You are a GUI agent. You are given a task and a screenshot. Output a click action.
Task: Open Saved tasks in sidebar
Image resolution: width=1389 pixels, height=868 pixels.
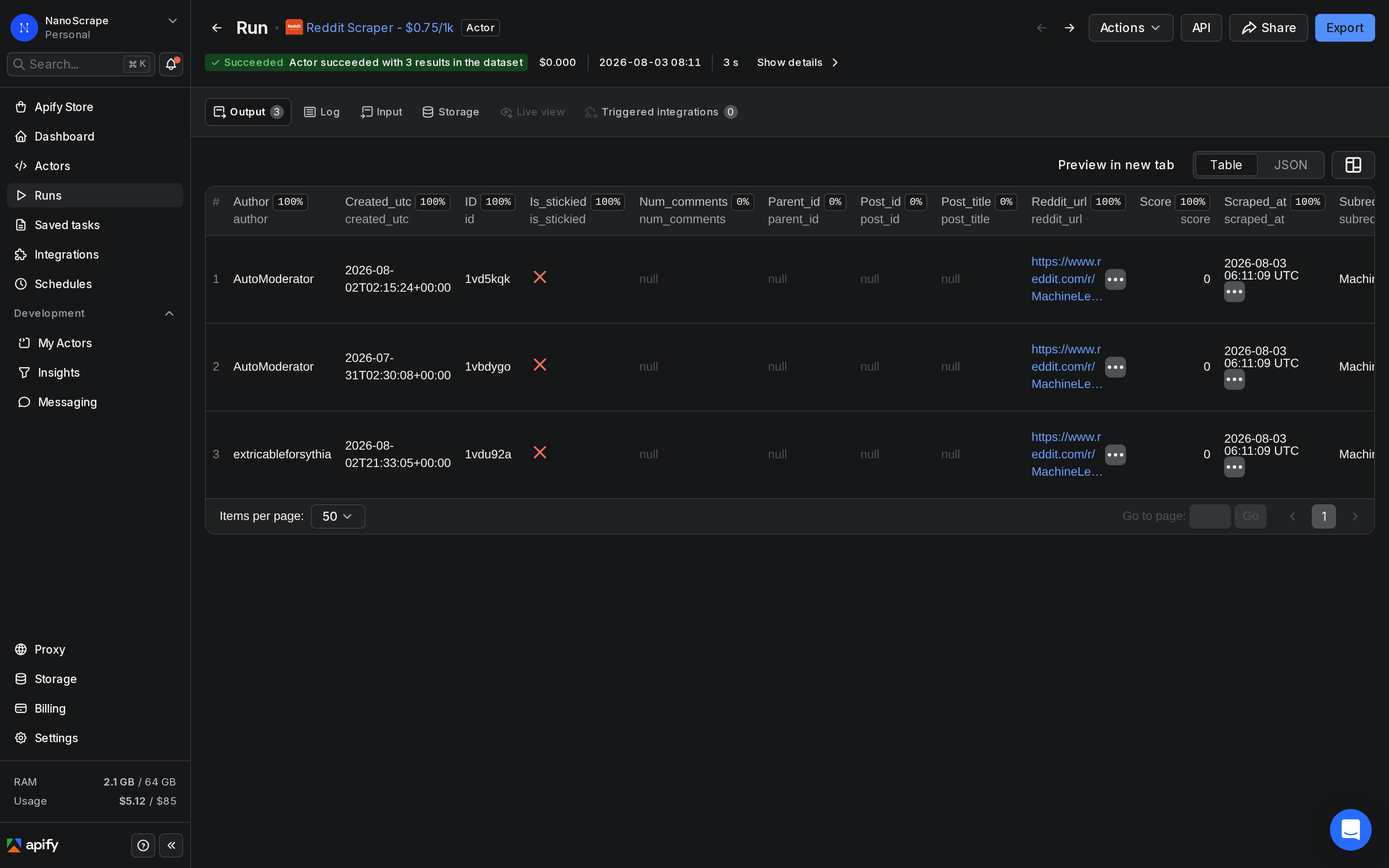tap(95, 225)
